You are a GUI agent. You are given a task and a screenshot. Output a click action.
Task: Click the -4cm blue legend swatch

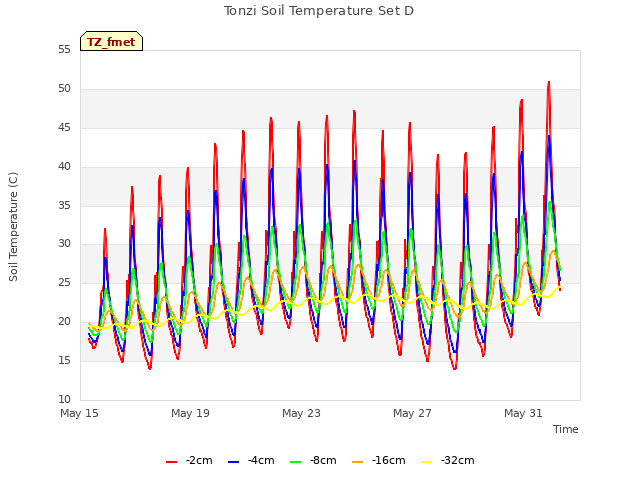click(x=233, y=462)
